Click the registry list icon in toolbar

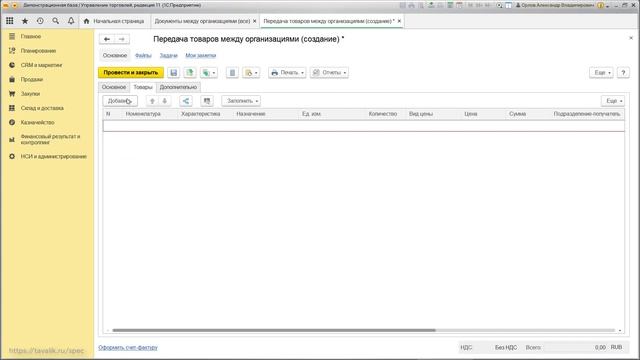232,73
